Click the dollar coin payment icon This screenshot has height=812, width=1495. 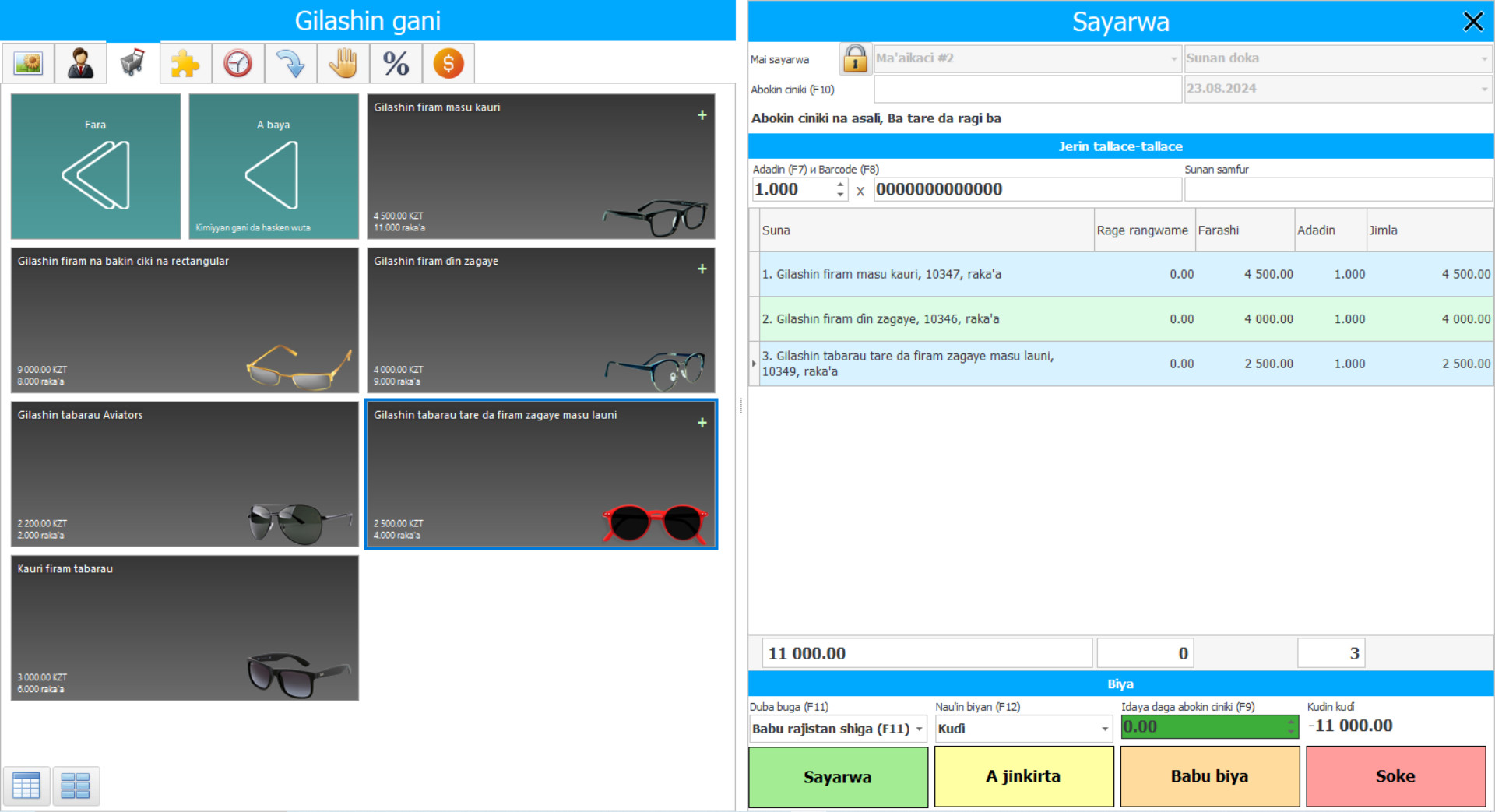click(x=448, y=62)
